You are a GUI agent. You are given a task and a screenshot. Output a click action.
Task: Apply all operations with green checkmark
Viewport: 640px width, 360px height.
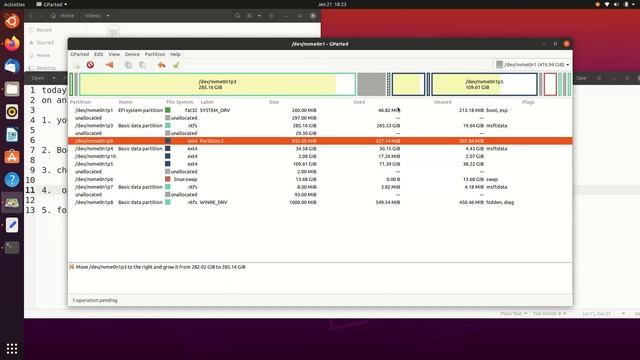point(176,65)
